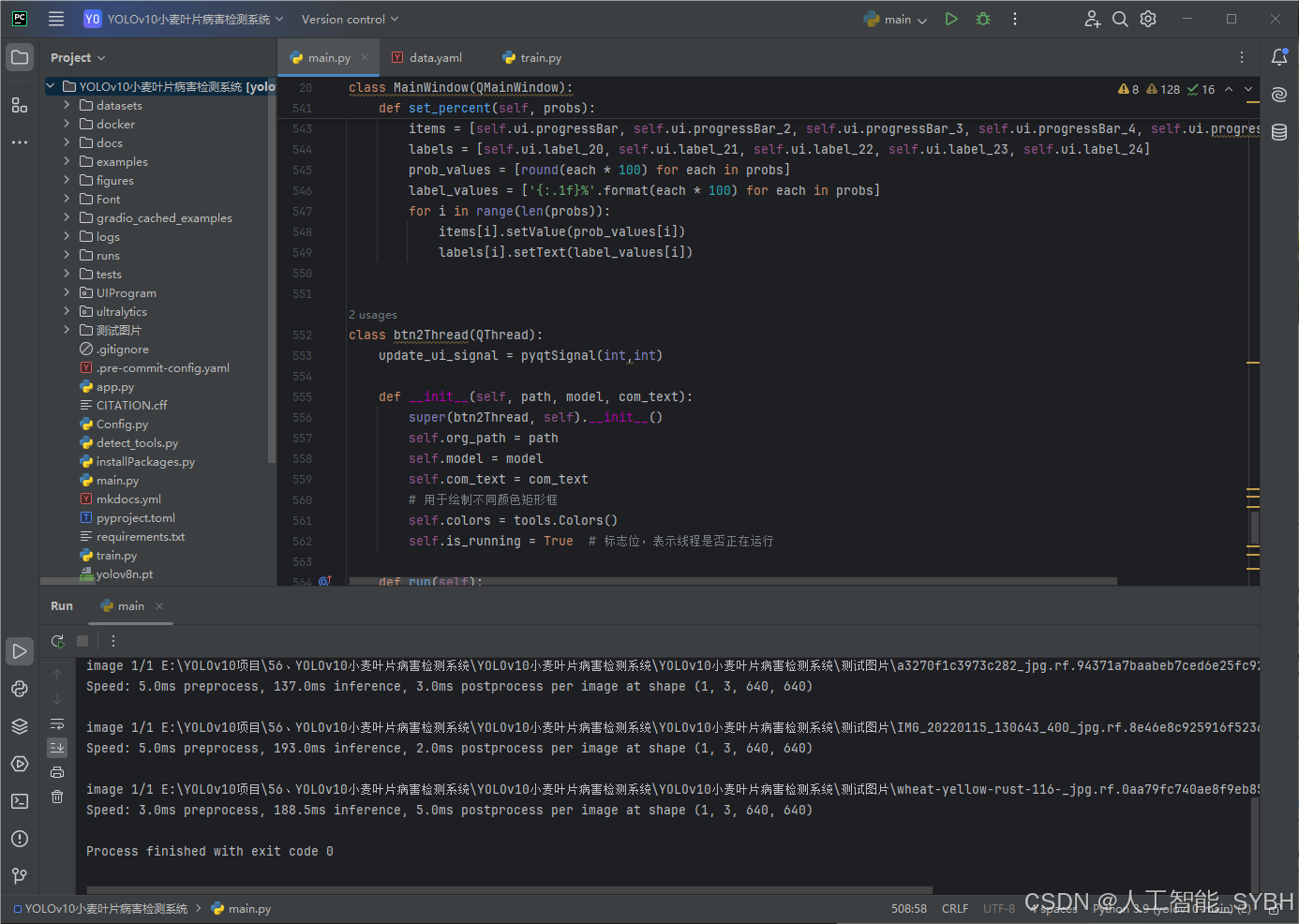Open Run panel more options
The width and height of the screenshot is (1299, 924).
[113, 641]
